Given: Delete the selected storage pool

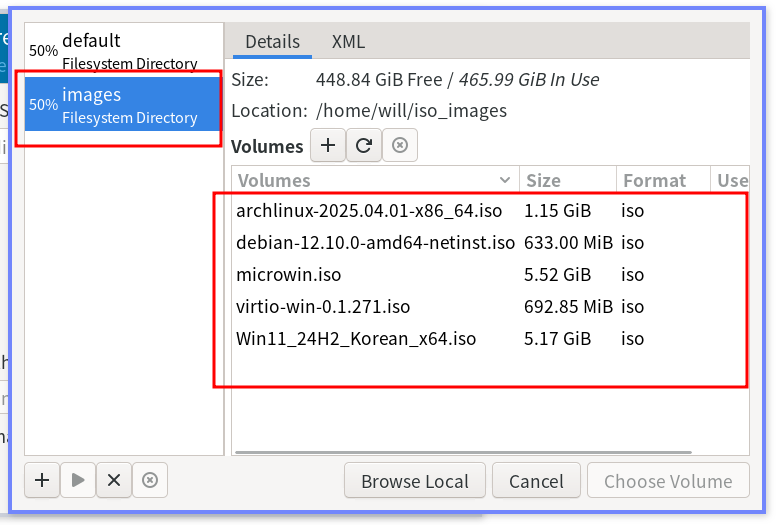Looking at the screenshot, I should [x=150, y=480].
